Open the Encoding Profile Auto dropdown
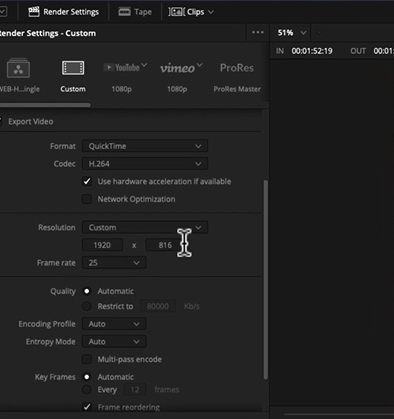 tap(114, 324)
